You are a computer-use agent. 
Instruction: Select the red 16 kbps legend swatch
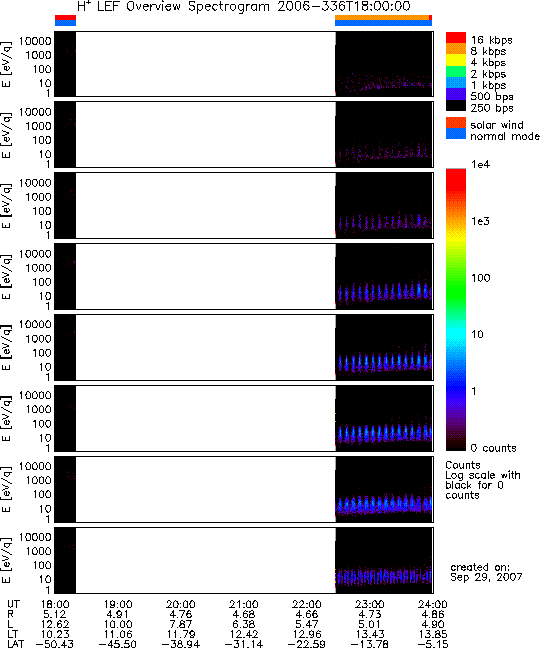(456, 38)
